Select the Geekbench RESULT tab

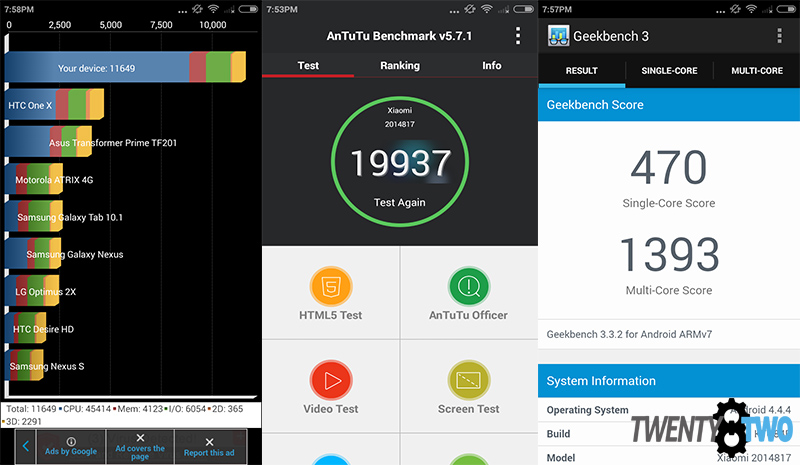pyautogui.click(x=582, y=70)
